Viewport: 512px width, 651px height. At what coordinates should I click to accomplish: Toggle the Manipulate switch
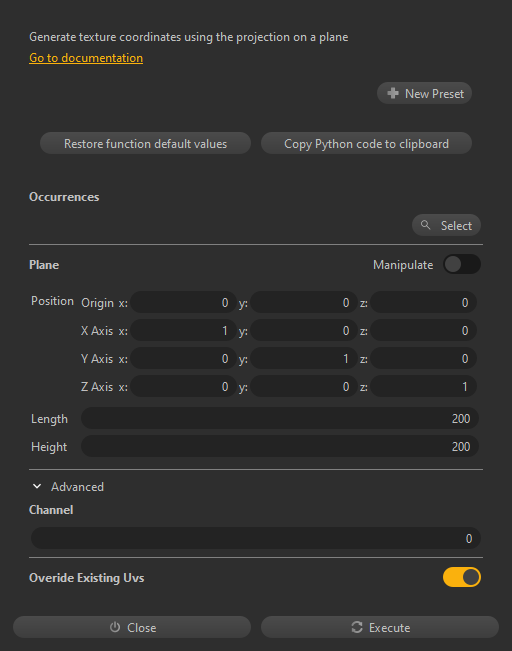(462, 264)
